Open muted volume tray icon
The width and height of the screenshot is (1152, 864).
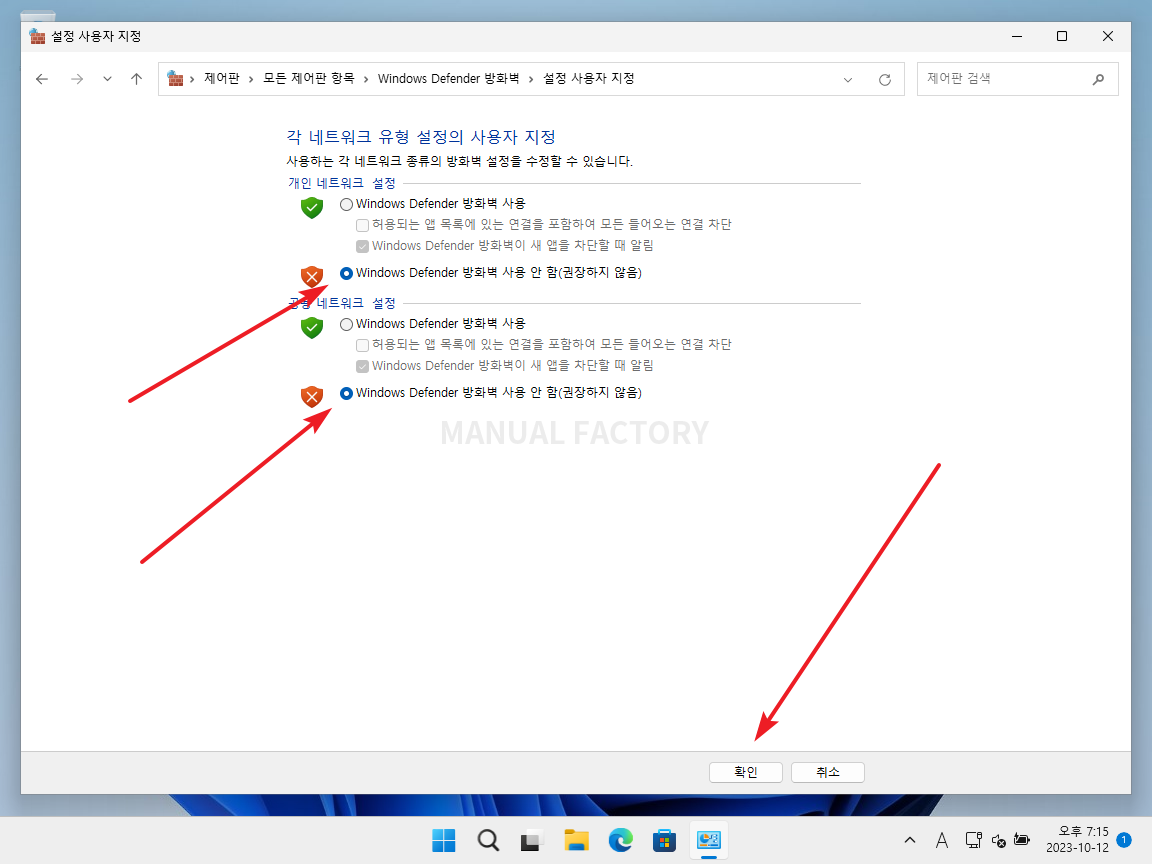click(998, 840)
